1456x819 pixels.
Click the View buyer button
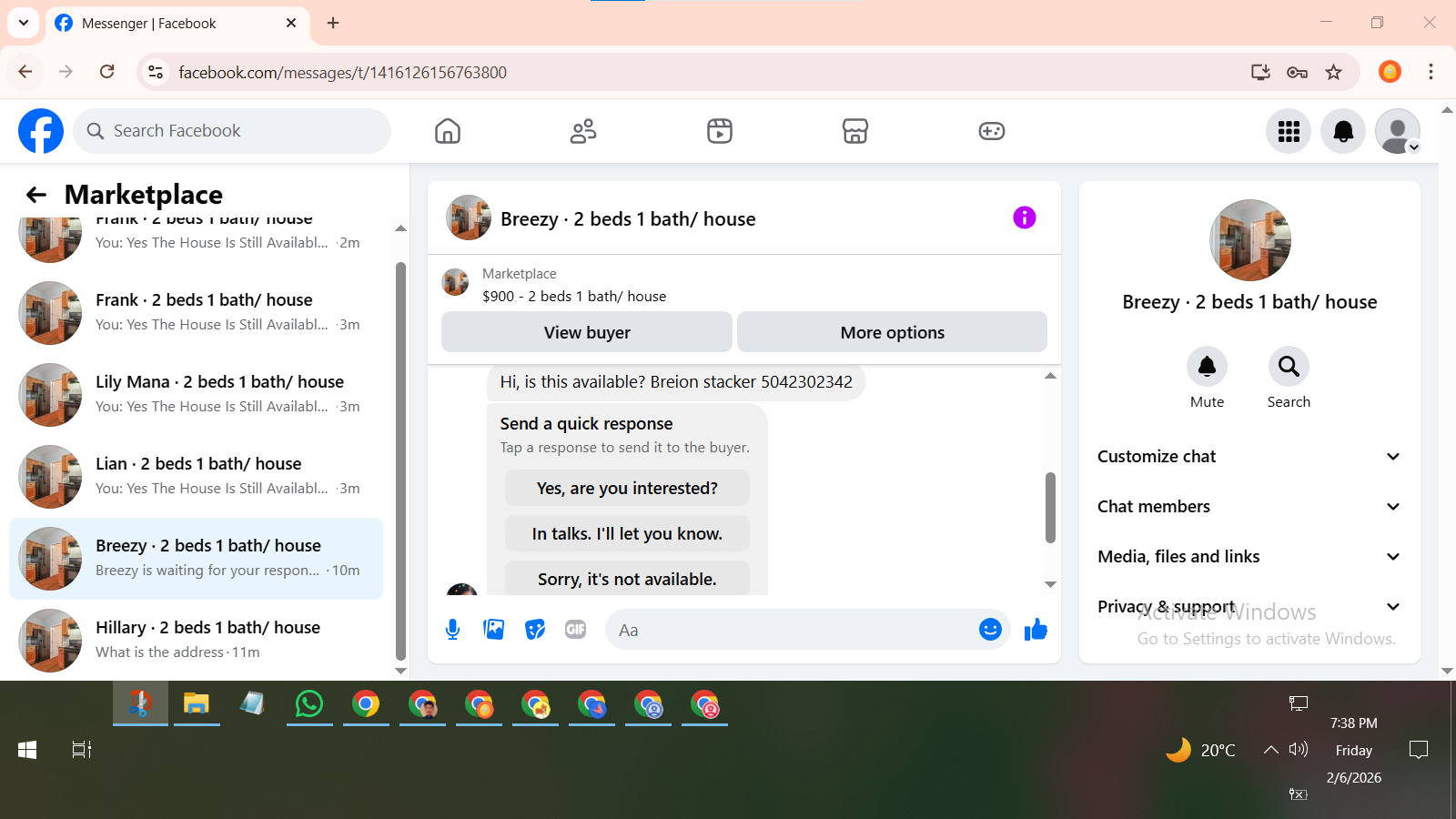tap(587, 332)
